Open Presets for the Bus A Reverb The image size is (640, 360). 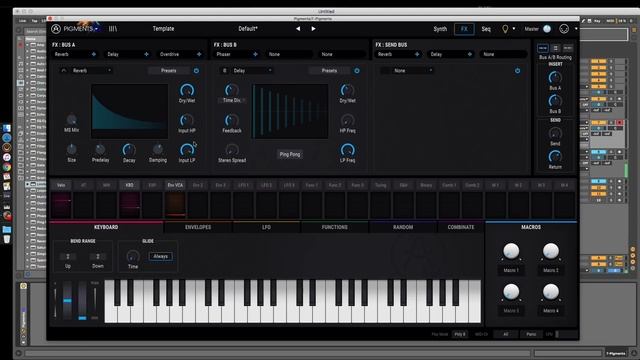pos(169,71)
